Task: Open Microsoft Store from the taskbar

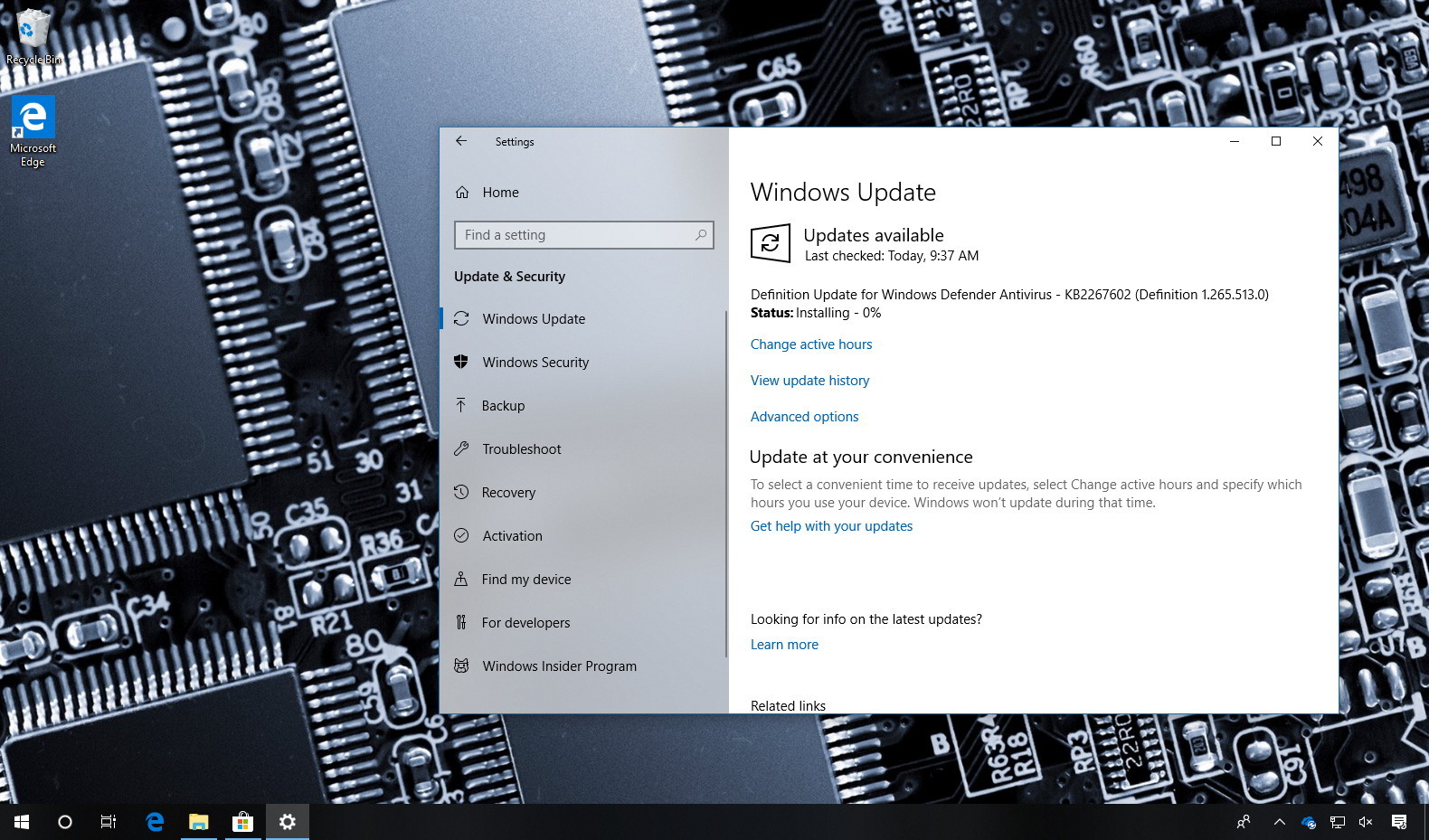Action: click(x=242, y=822)
